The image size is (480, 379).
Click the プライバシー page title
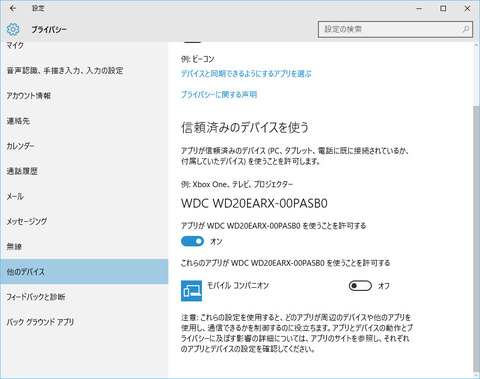pyautogui.click(x=49, y=29)
